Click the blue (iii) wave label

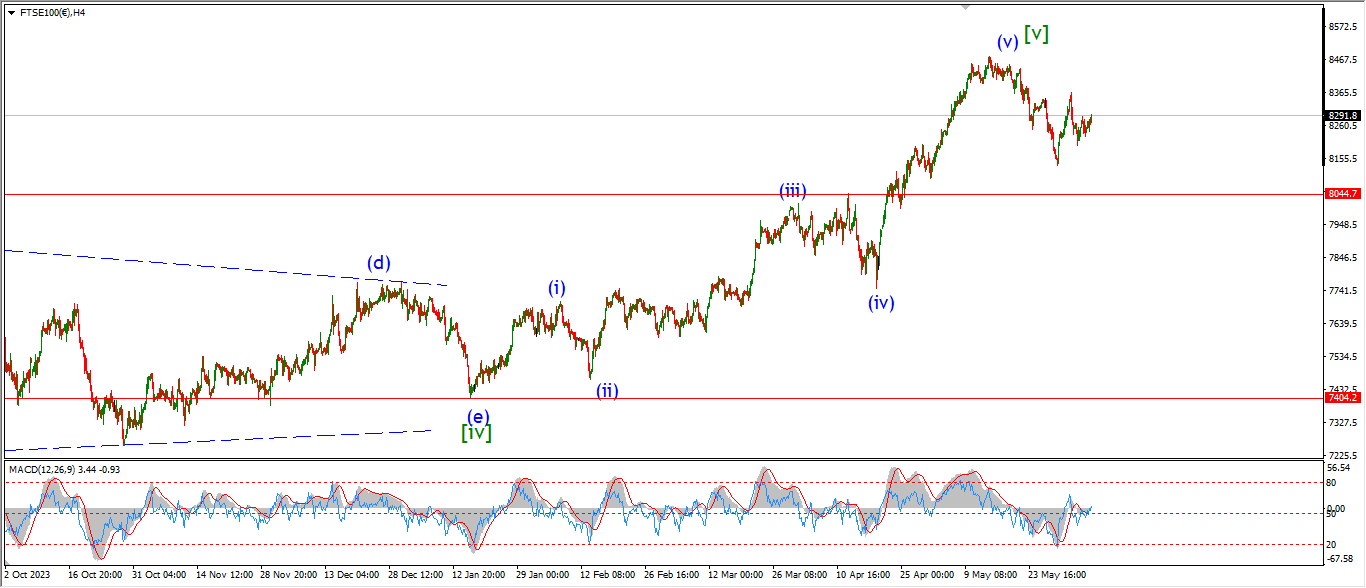tap(793, 191)
